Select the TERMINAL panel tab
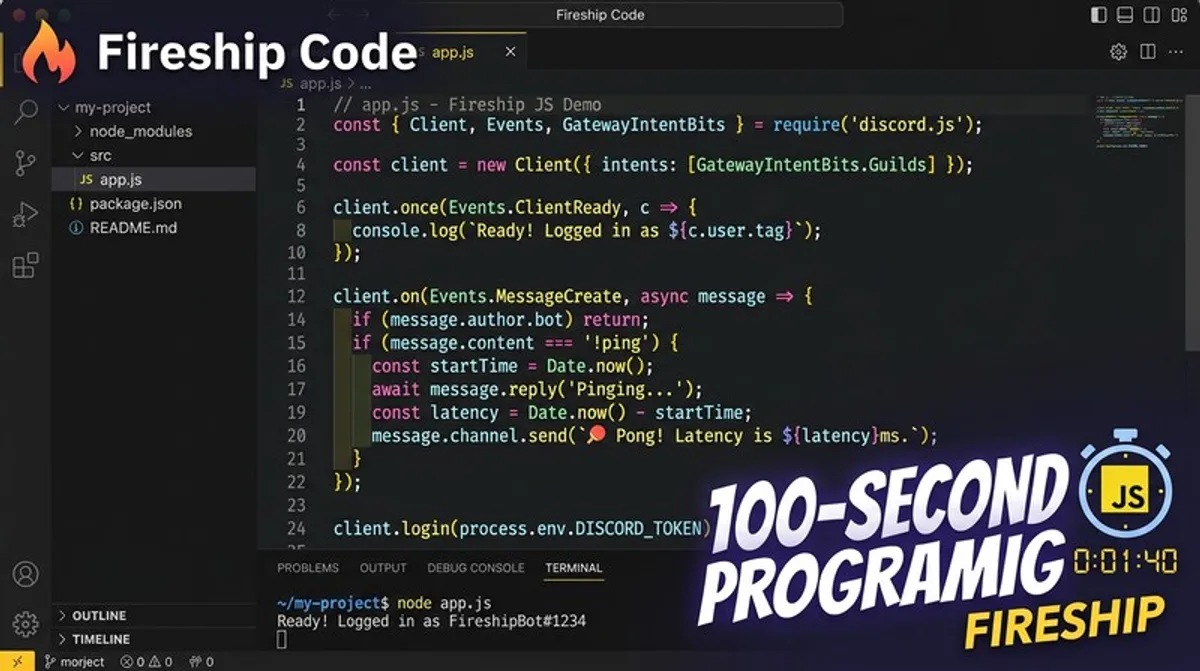Image resolution: width=1200 pixels, height=671 pixels. 574,568
